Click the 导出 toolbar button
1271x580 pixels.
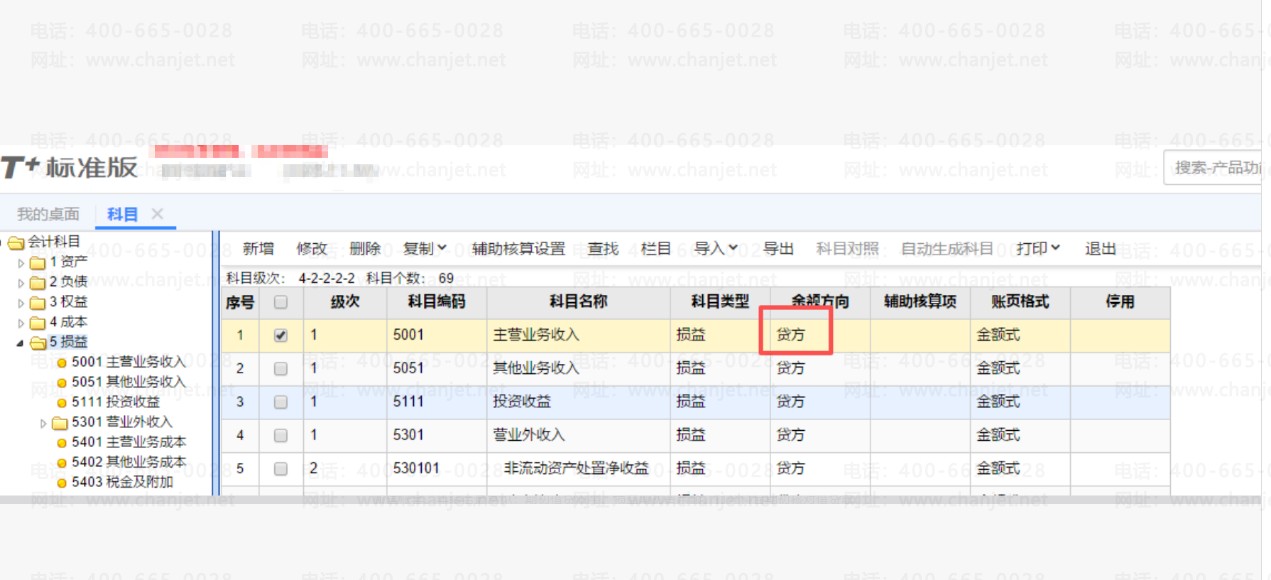(778, 248)
